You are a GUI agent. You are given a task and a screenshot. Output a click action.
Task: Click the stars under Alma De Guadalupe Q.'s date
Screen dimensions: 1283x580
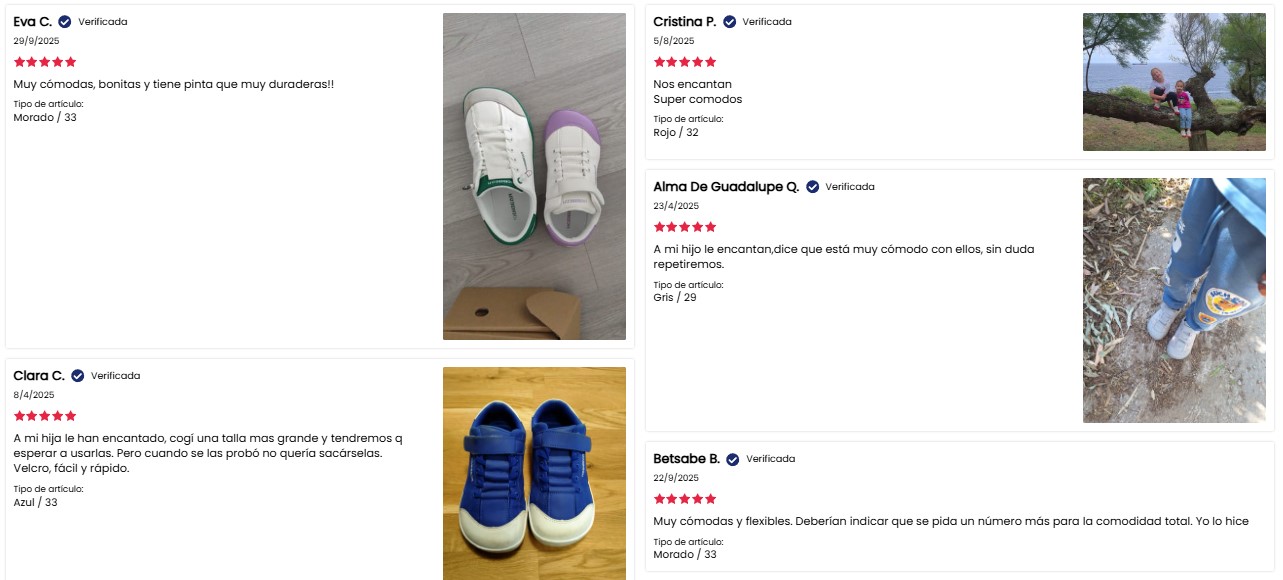685,227
